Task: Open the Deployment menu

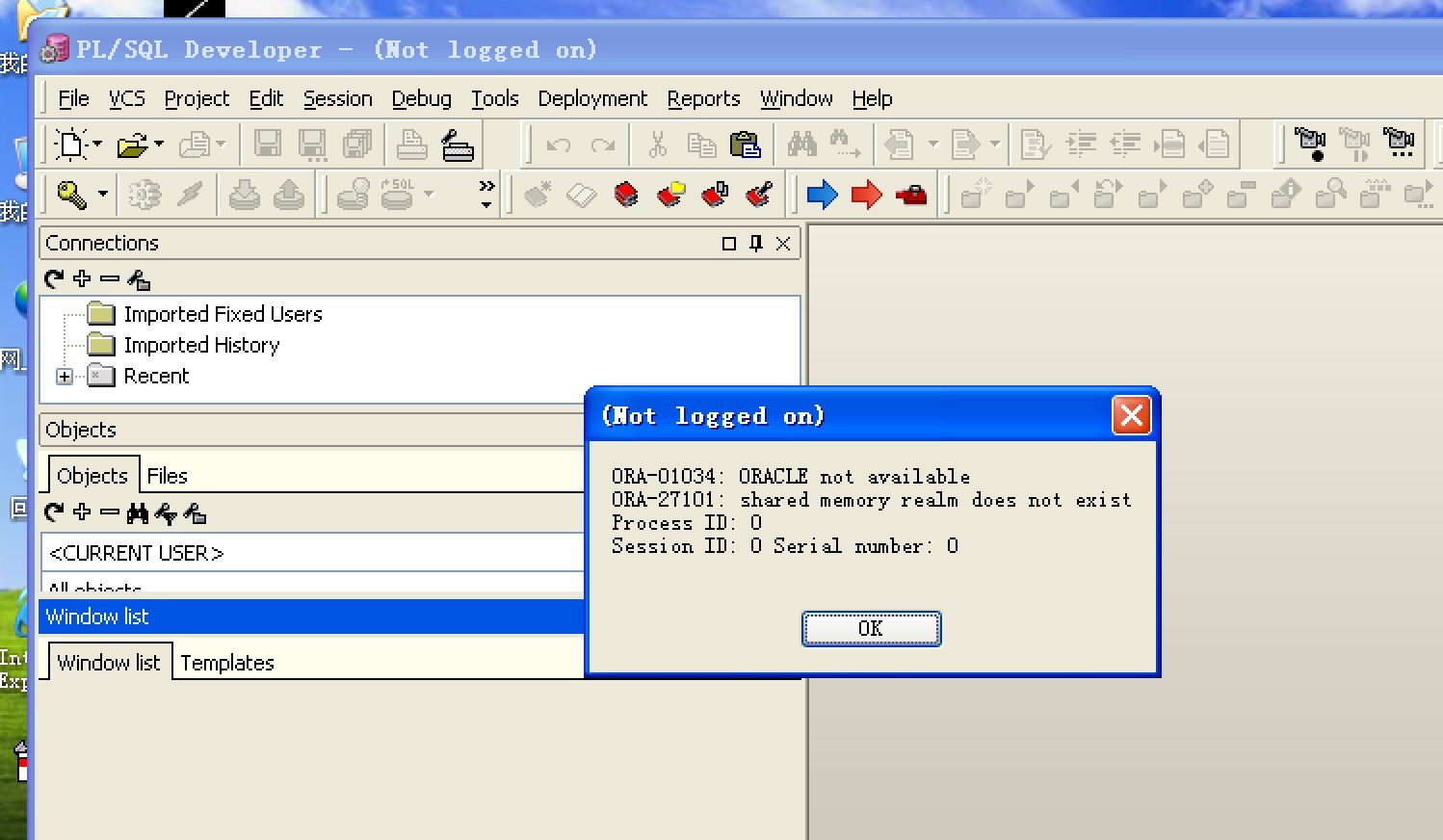Action: click(592, 98)
